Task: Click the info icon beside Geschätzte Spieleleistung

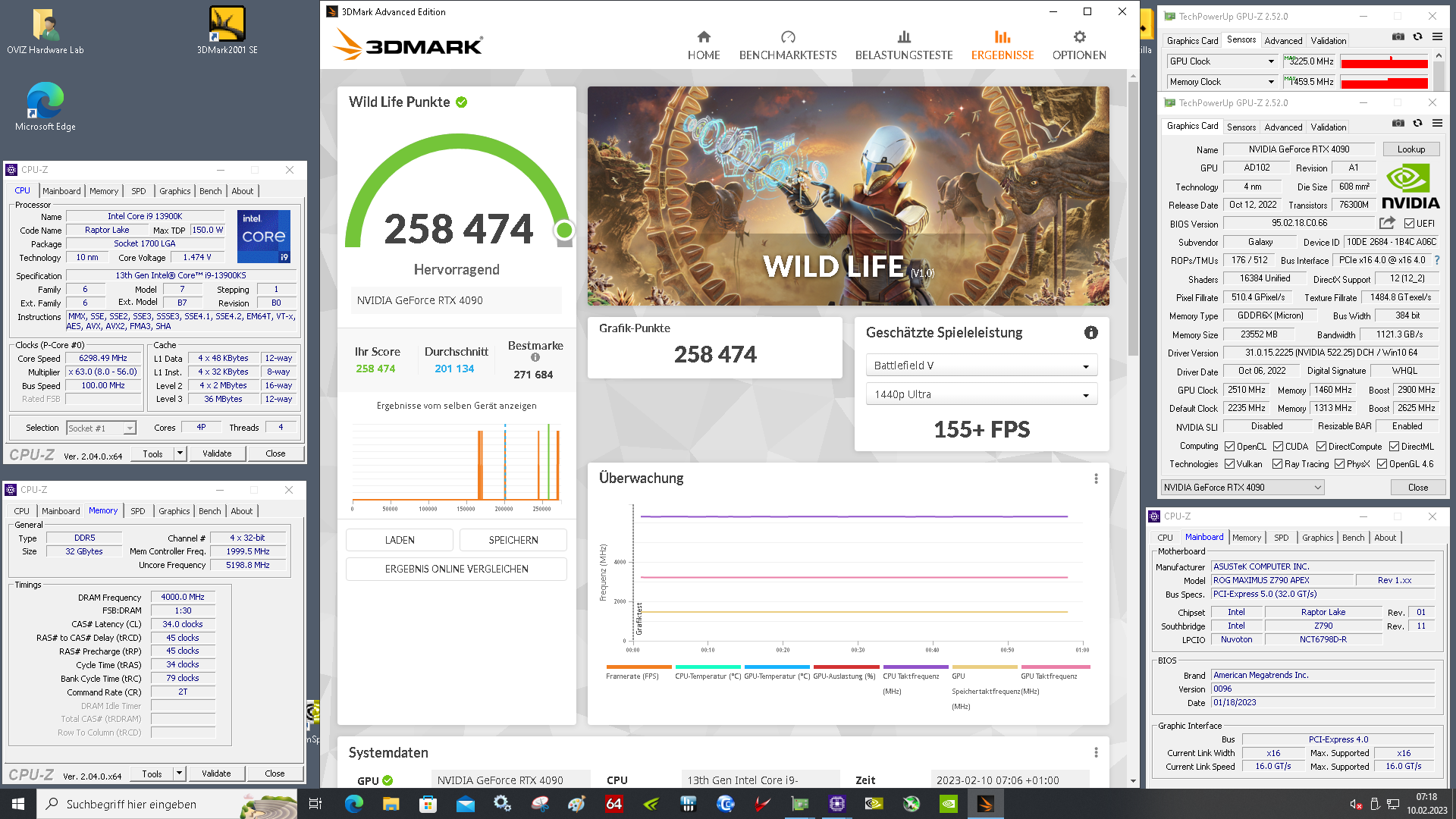Action: pyautogui.click(x=1090, y=332)
